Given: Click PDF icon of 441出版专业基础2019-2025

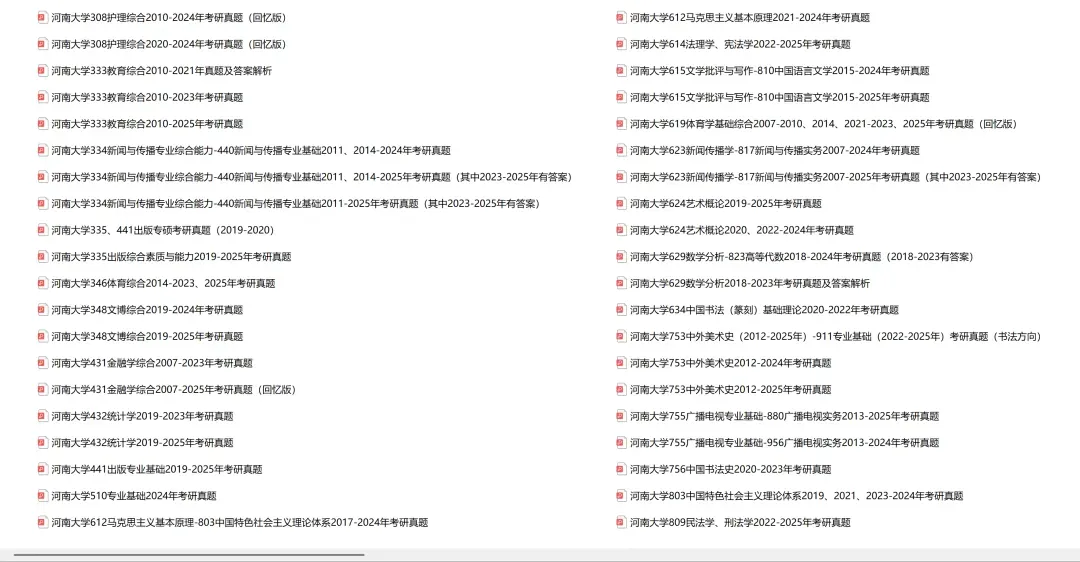Looking at the screenshot, I should pyautogui.click(x=42, y=469).
